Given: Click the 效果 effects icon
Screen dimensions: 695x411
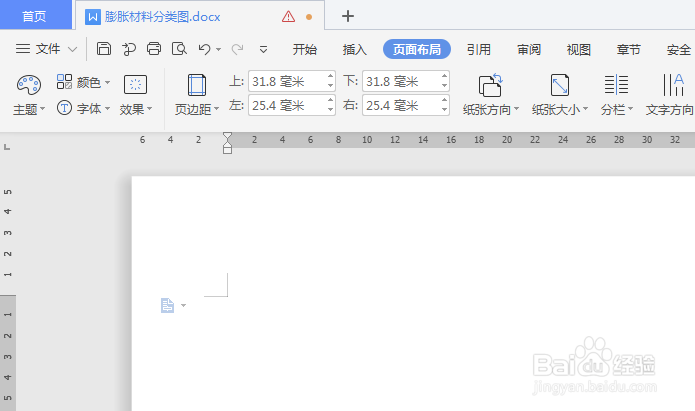Looking at the screenshot, I should [135, 85].
